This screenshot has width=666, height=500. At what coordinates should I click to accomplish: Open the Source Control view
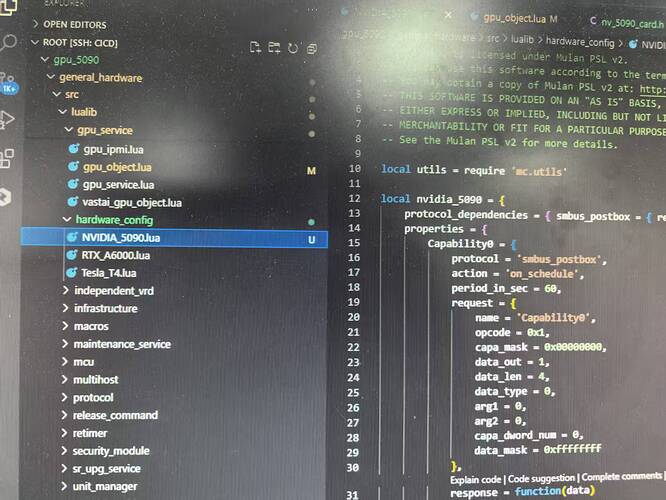9,81
